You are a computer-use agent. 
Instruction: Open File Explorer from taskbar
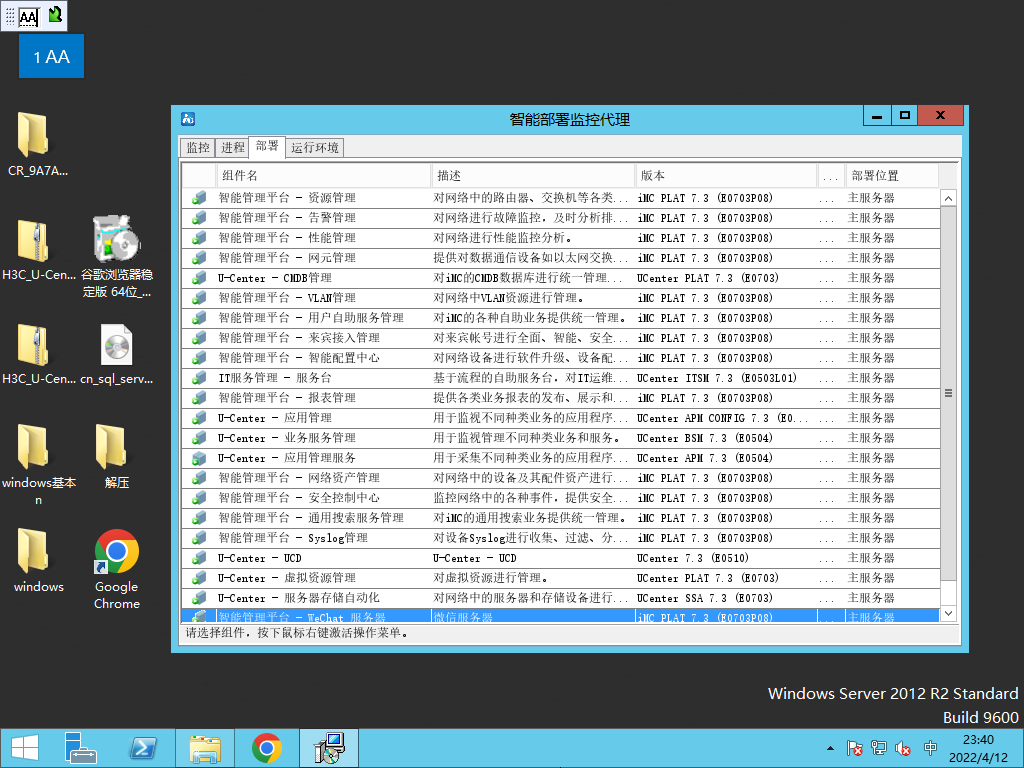pyautogui.click(x=204, y=748)
